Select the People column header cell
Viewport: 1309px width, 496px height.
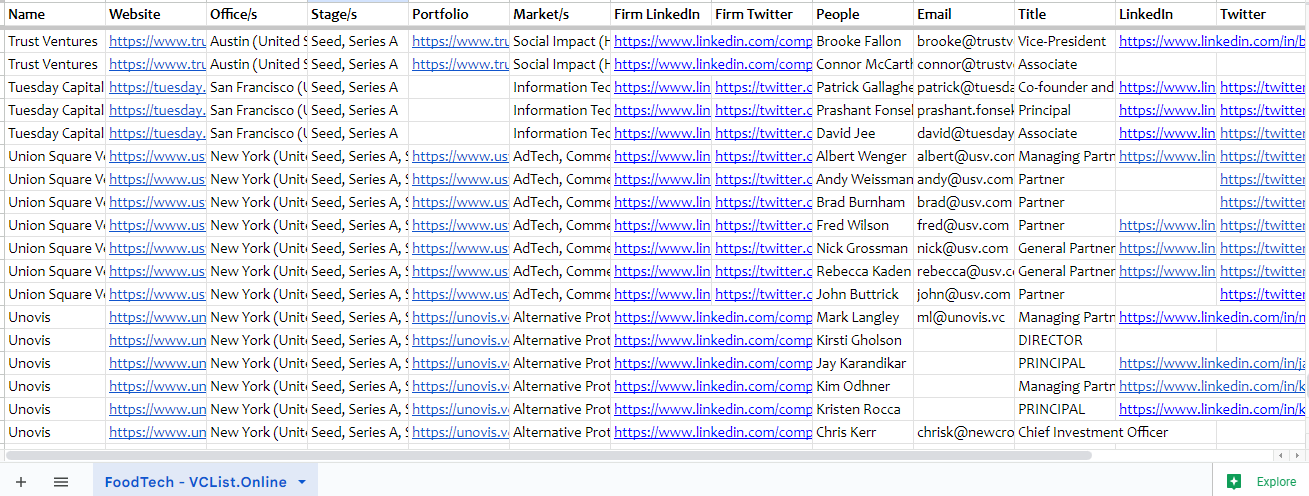point(863,14)
